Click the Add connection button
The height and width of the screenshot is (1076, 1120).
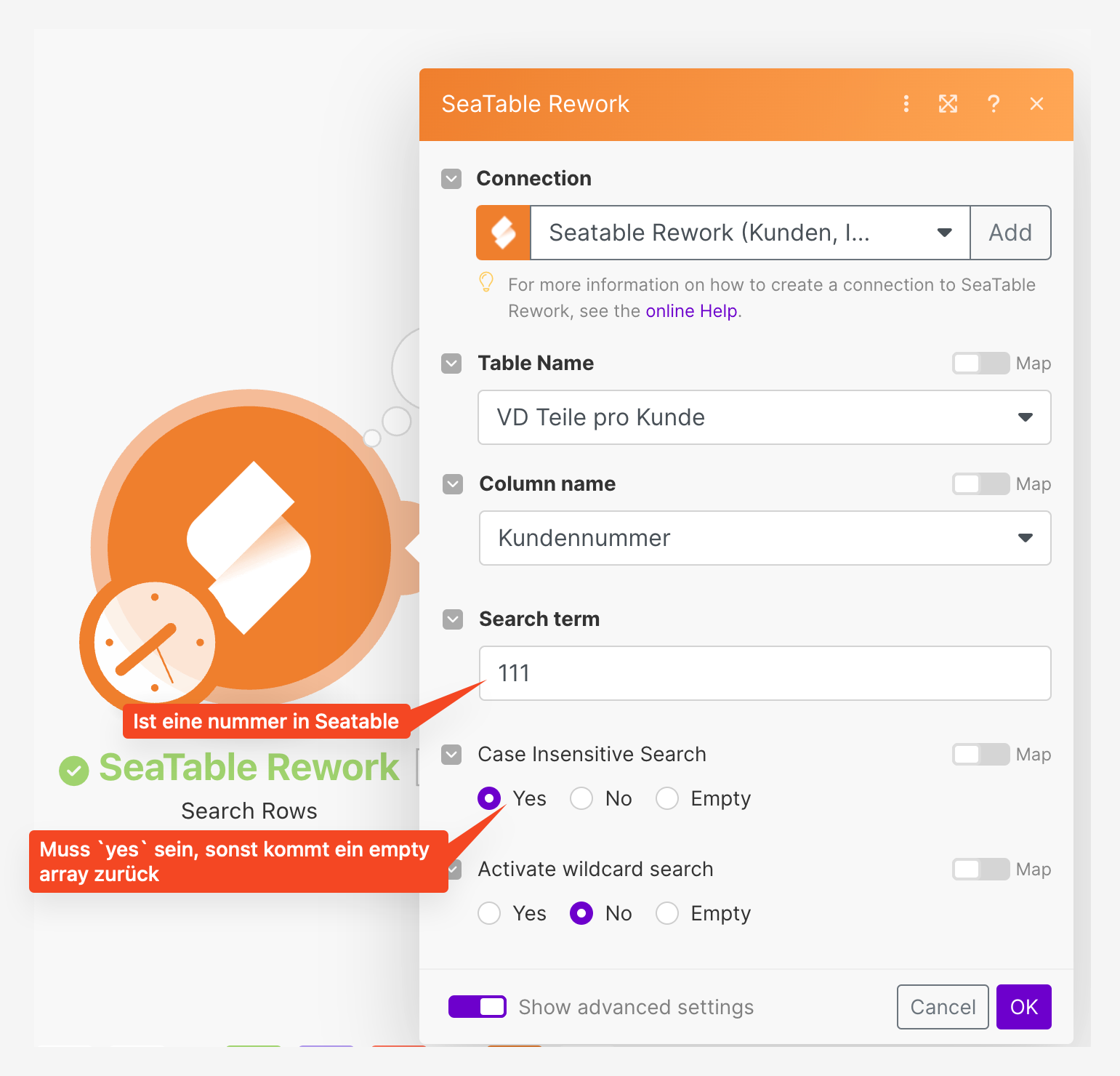pos(1011,233)
